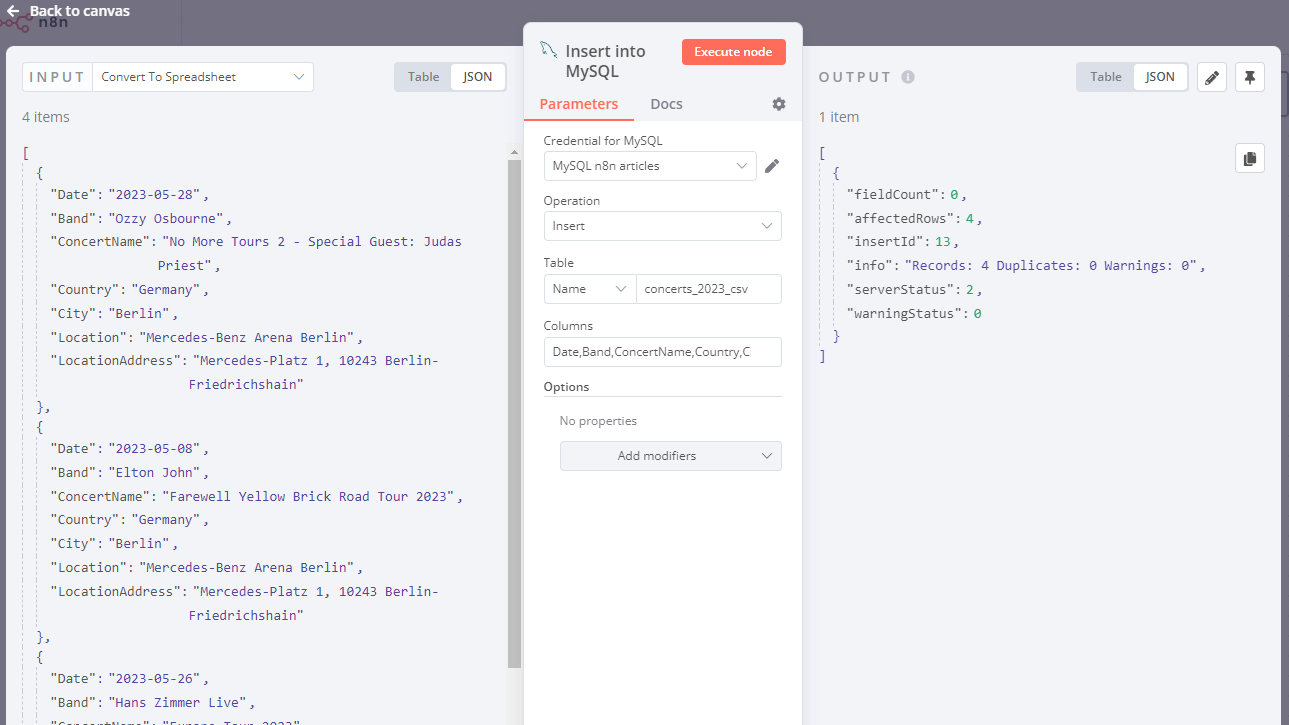Copy the output JSON using copy icon
This screenshot has height=725, width=1289.
coord(1249,157)
